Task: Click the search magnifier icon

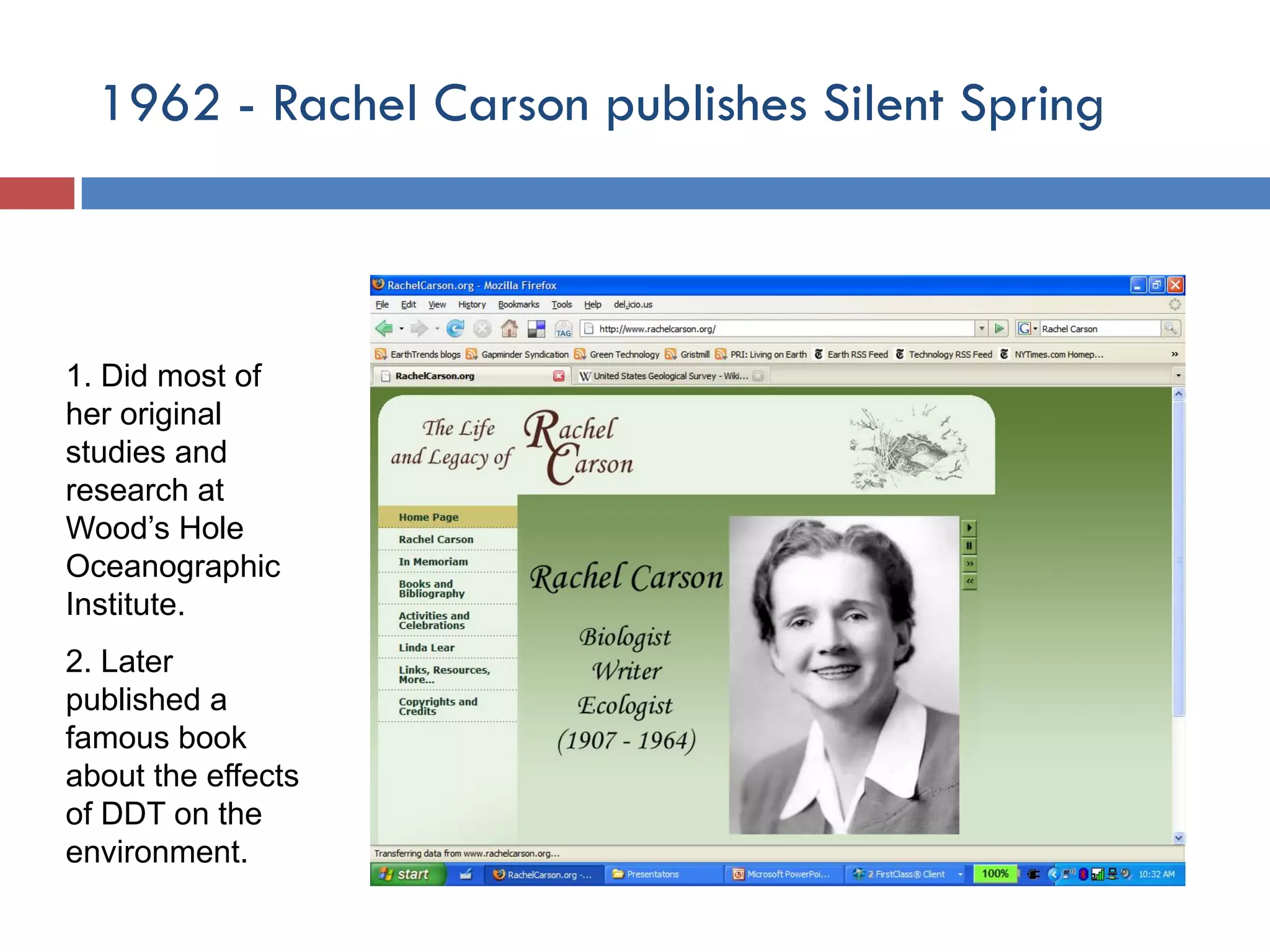Action: 1170,328
